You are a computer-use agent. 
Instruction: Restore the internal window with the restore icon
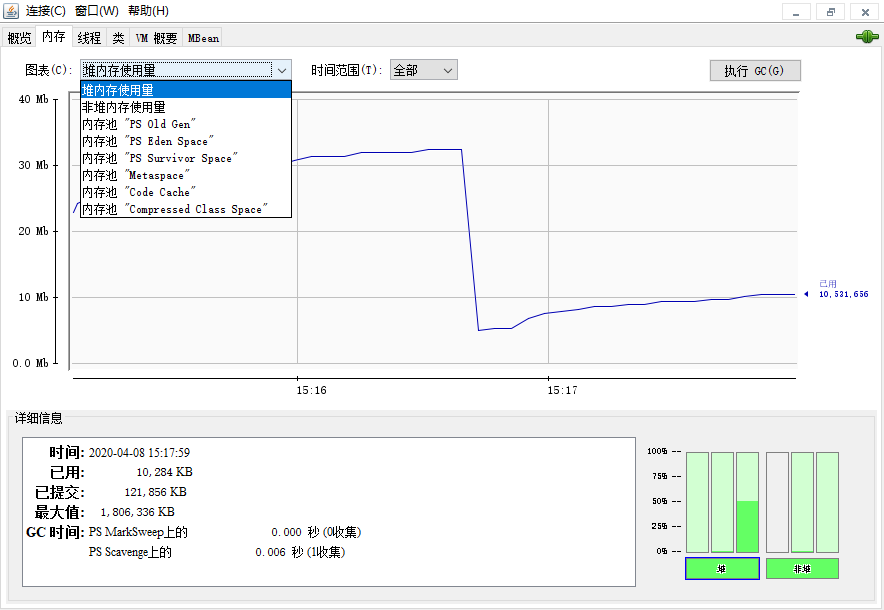click(x=830, y=11)
